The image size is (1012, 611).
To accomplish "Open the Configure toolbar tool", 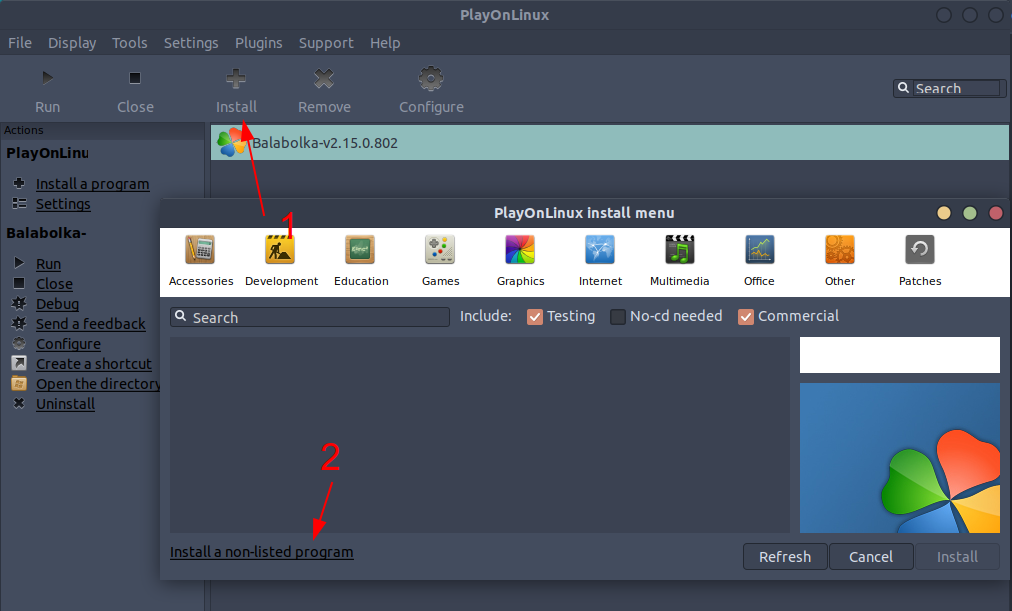I will click(x=430, y=89).
